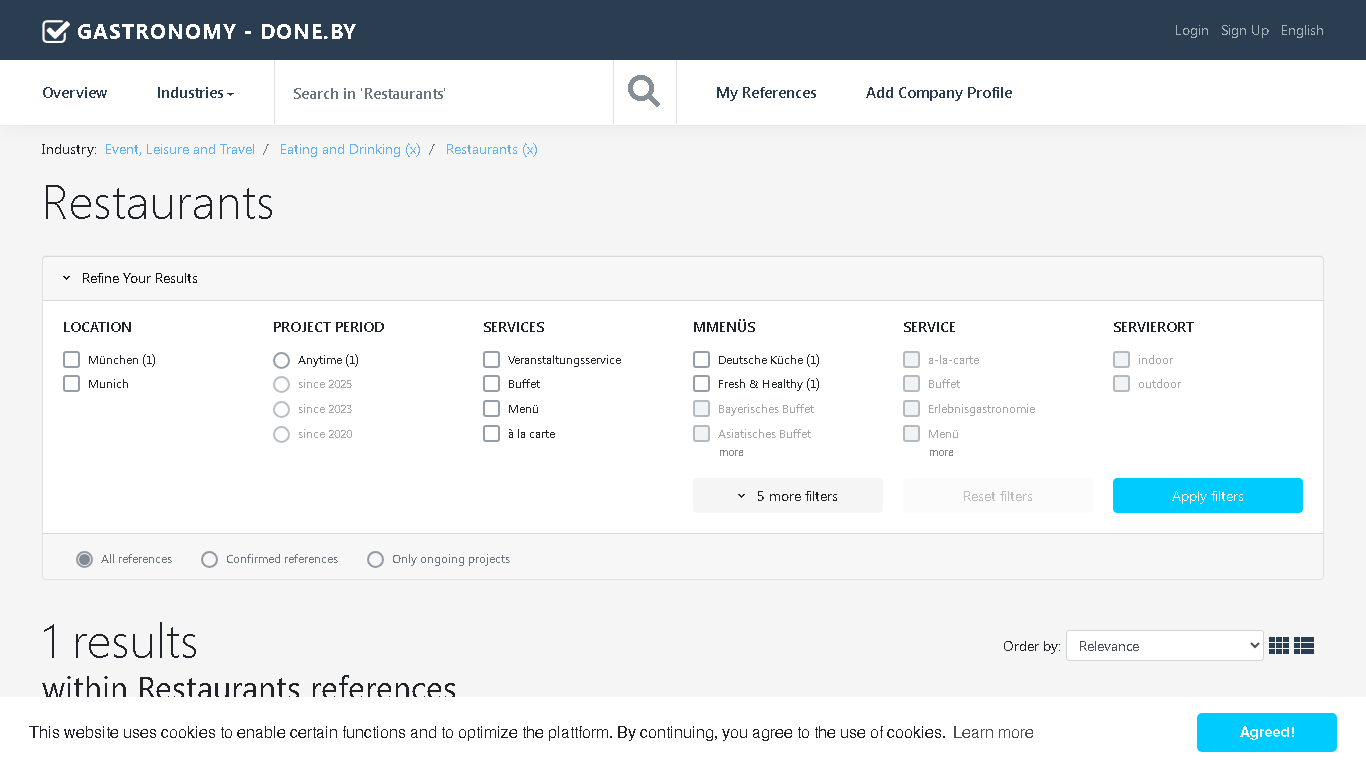
Task: Select Only ongoing projects option
Action: pos(375,559)
